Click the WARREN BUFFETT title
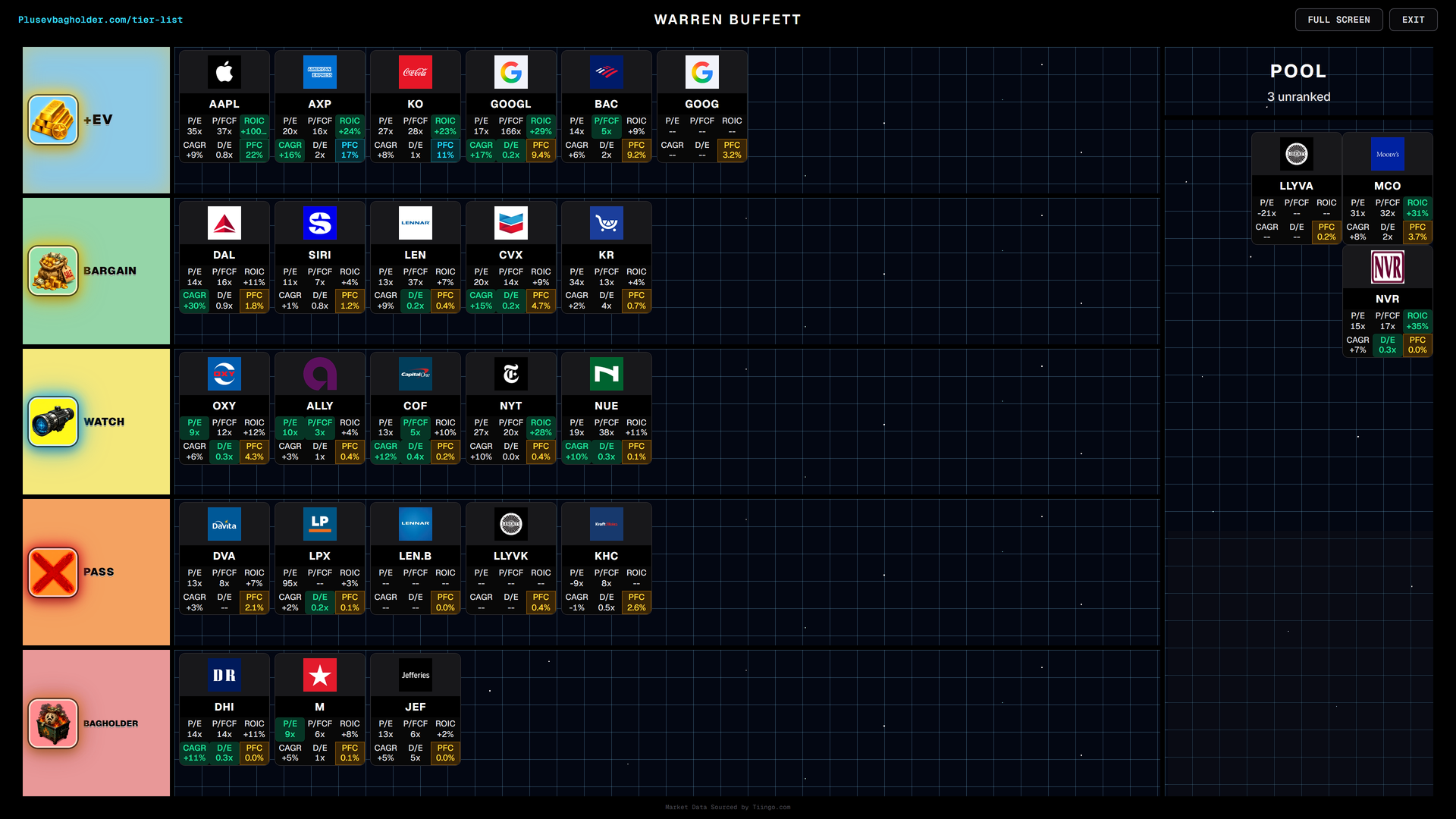This screenshot has height=819, width=1456. 727,20
